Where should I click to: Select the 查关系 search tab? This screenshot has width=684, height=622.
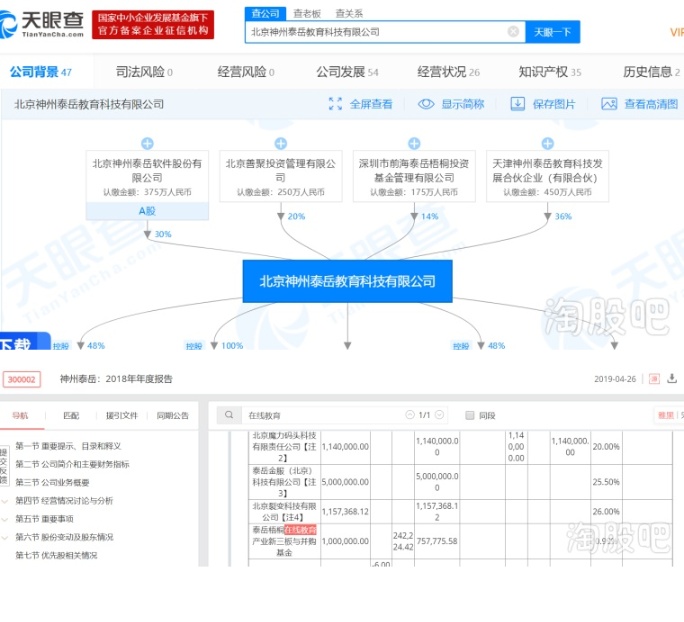click(349, 14)
